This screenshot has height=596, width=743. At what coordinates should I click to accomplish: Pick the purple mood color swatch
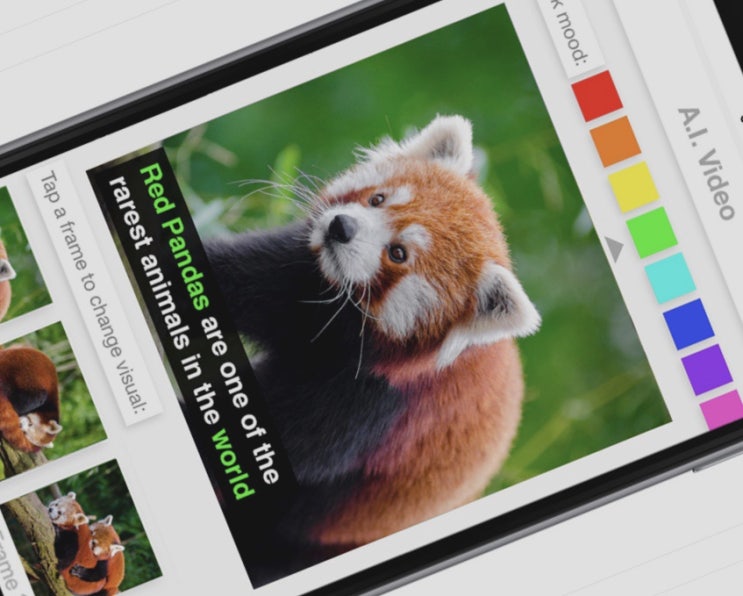click(x=707, y=370)
